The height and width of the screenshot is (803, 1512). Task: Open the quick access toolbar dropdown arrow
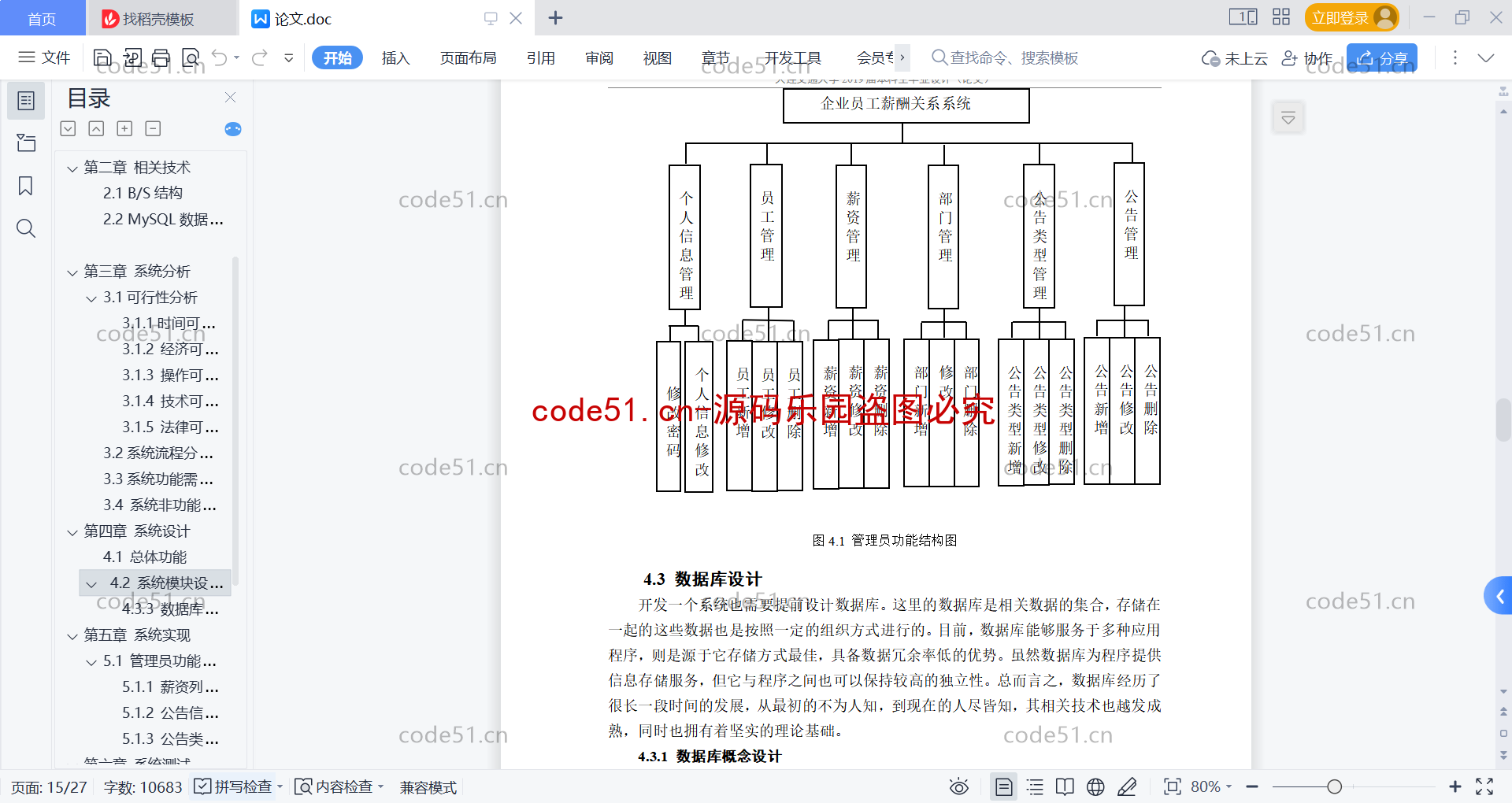click(289, 57)
